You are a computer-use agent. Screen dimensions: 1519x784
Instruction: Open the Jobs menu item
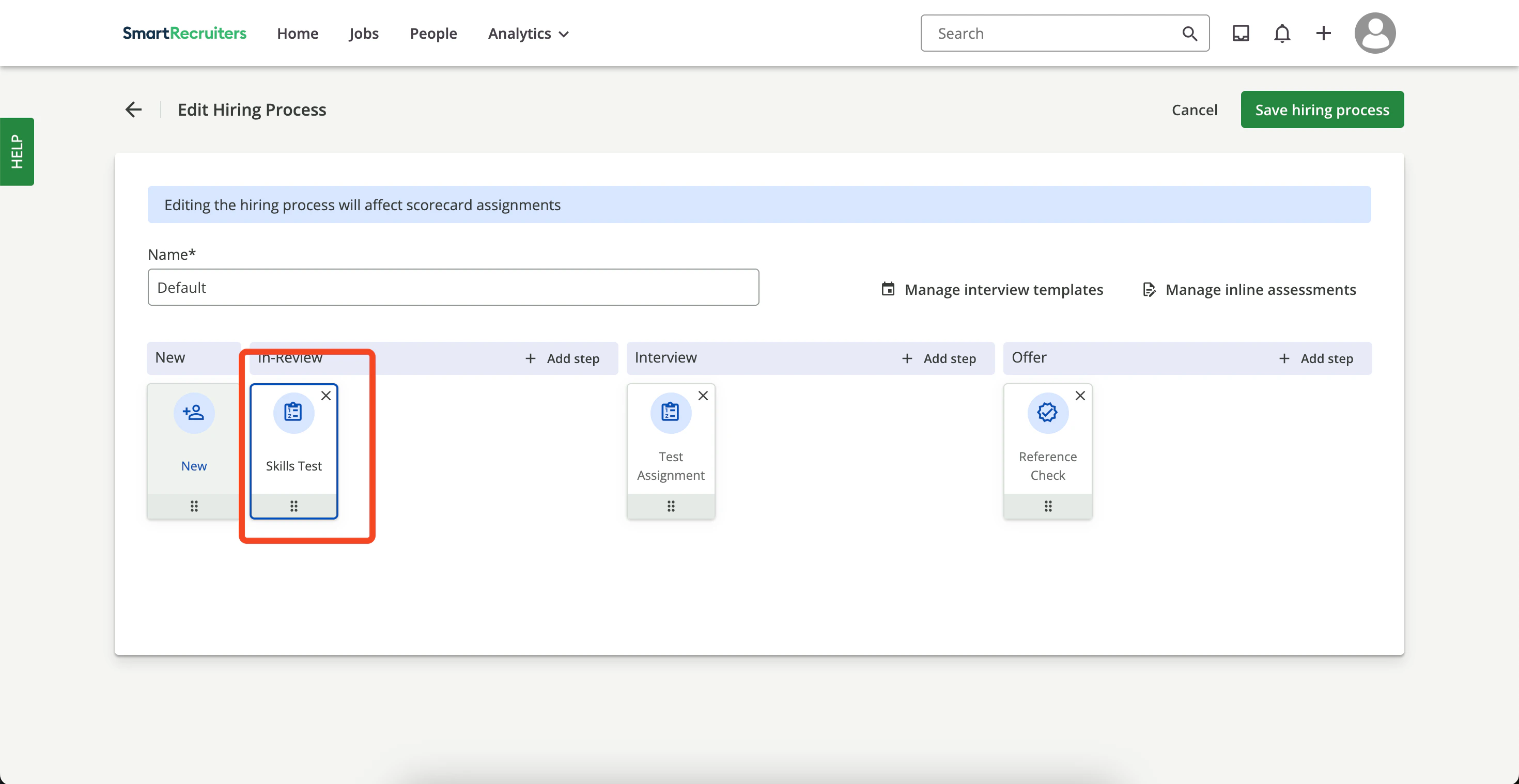click(364, 34)
